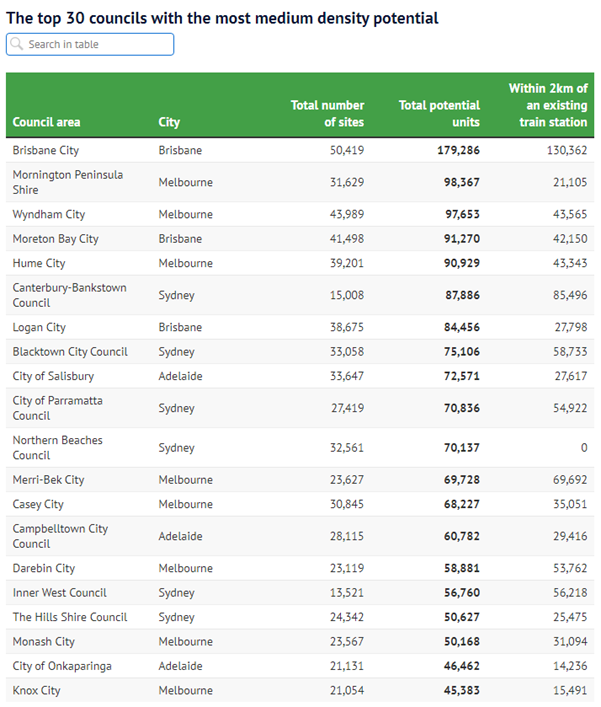Click the 43,989 sites value

(x=347, y=214)
